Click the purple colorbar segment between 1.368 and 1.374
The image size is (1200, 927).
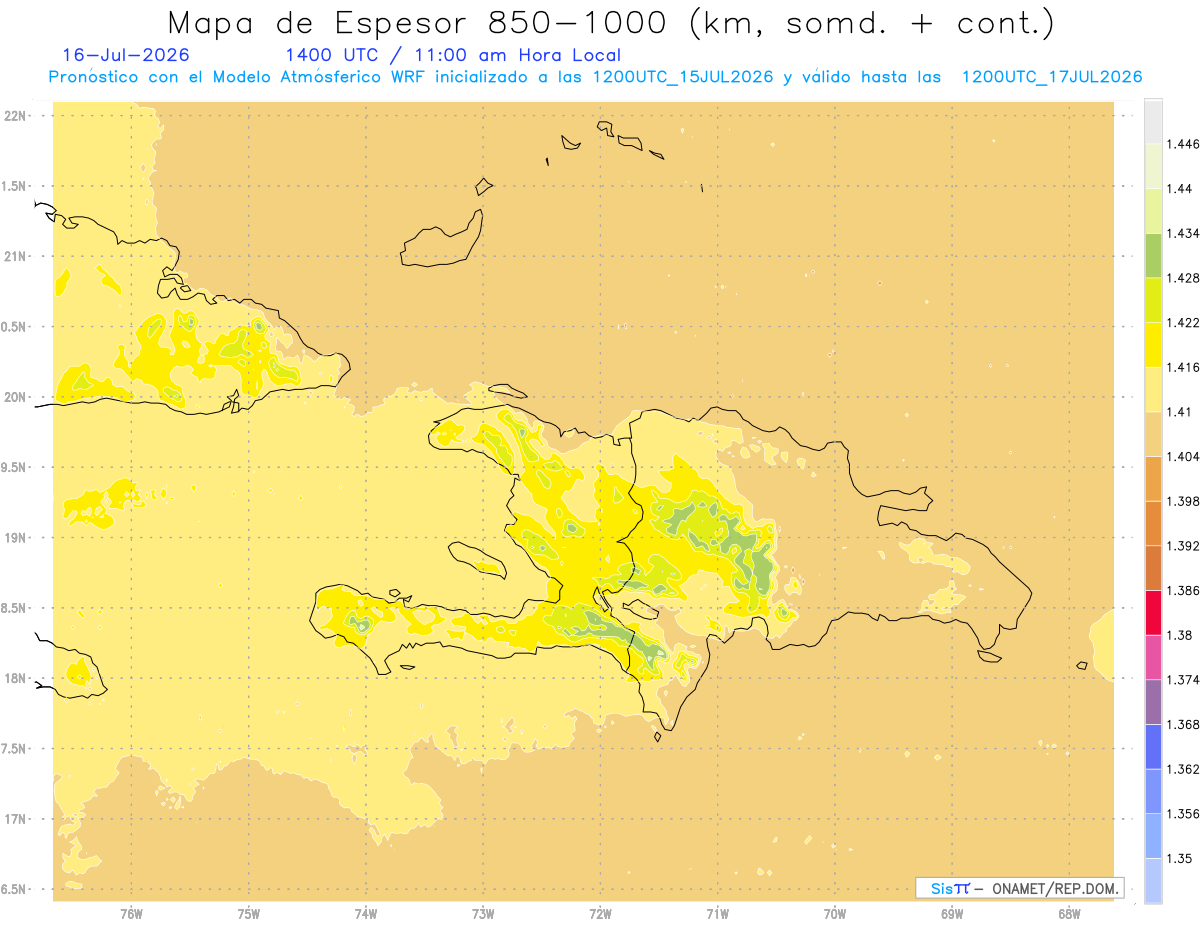(1153, 702)
